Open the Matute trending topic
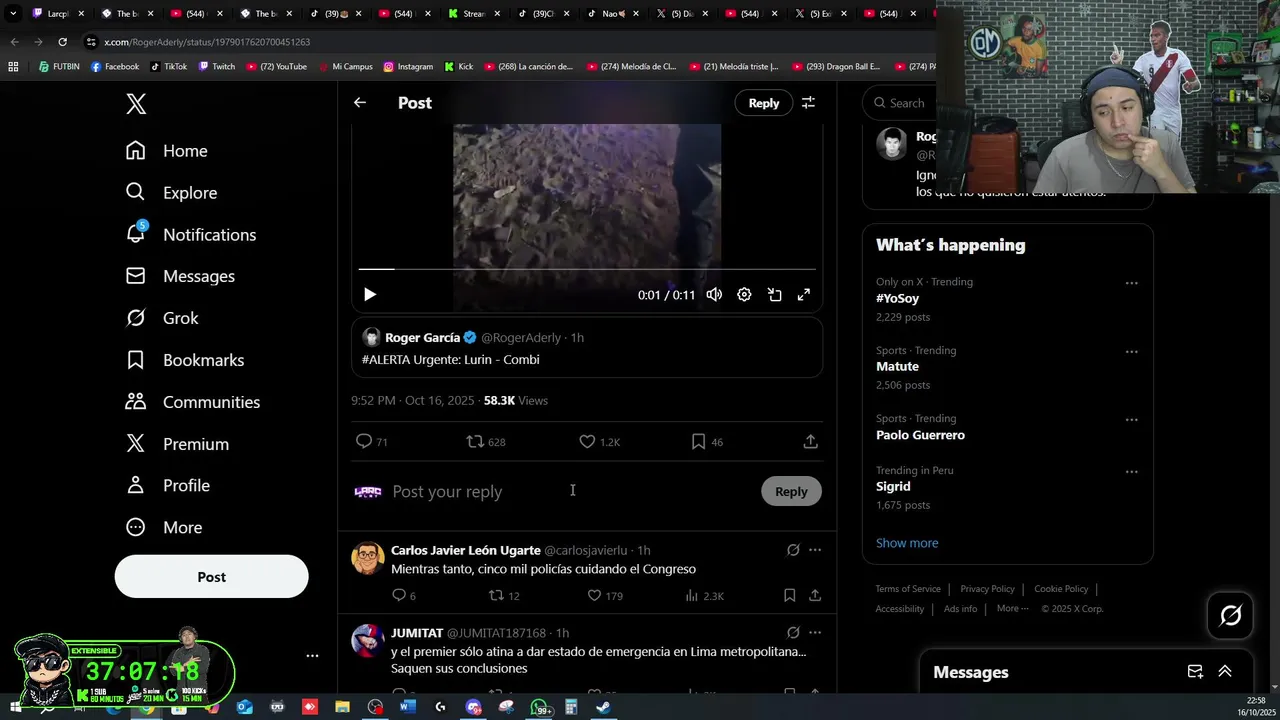Viewport: 1280px width, 720px height. (x=897, y=367)
